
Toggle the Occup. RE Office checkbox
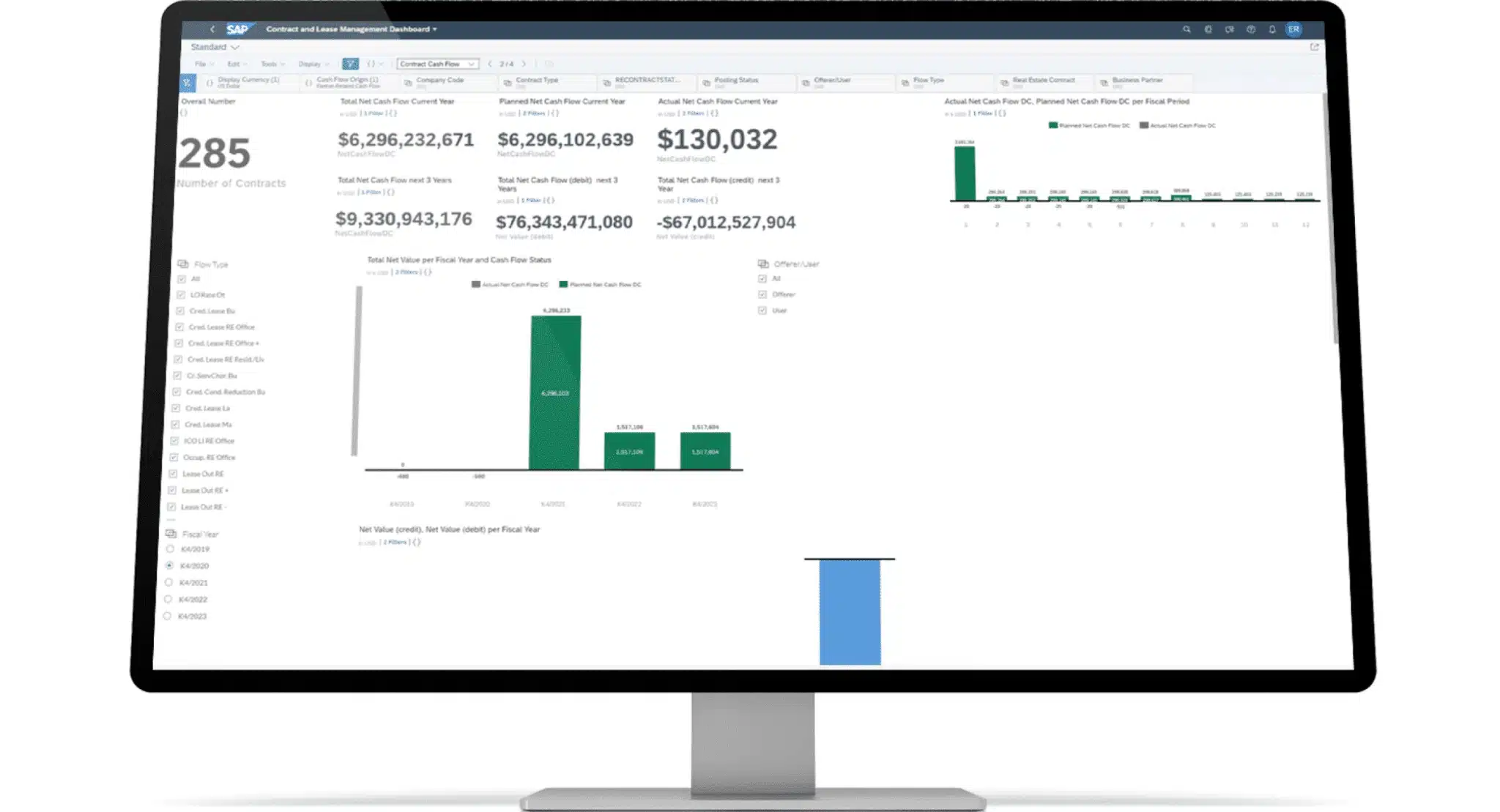click(174, 458)
